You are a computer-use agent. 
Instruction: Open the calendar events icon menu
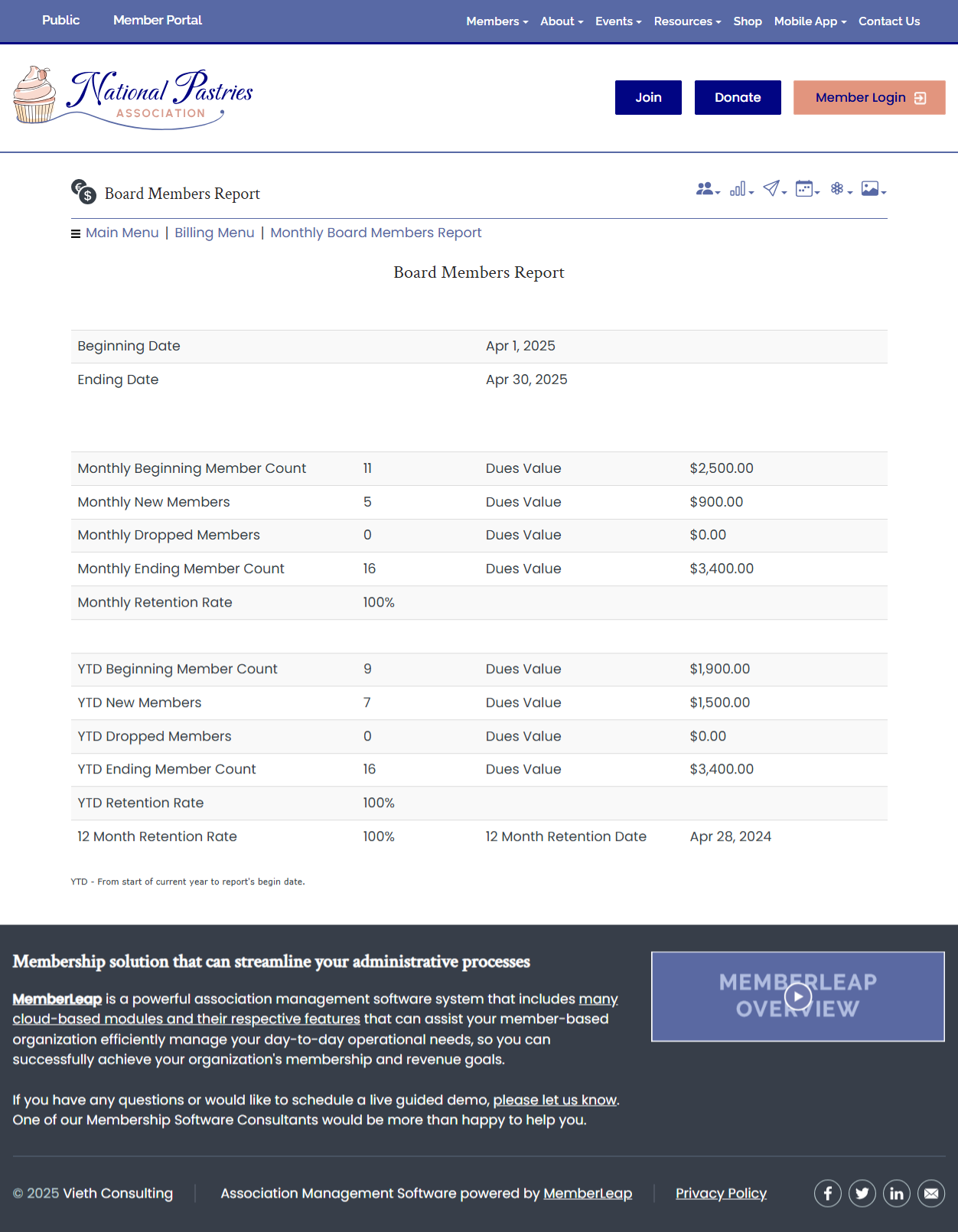point(807,189)
